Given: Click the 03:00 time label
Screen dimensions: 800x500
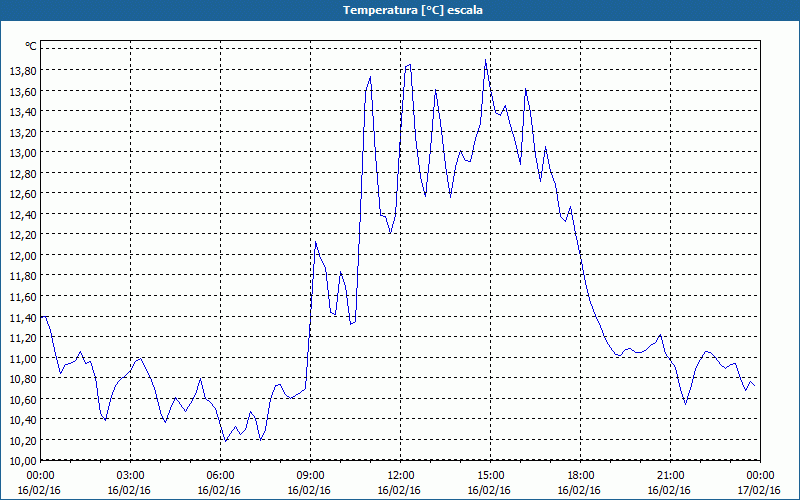Looking at the screenshot, I should point(131,475).
